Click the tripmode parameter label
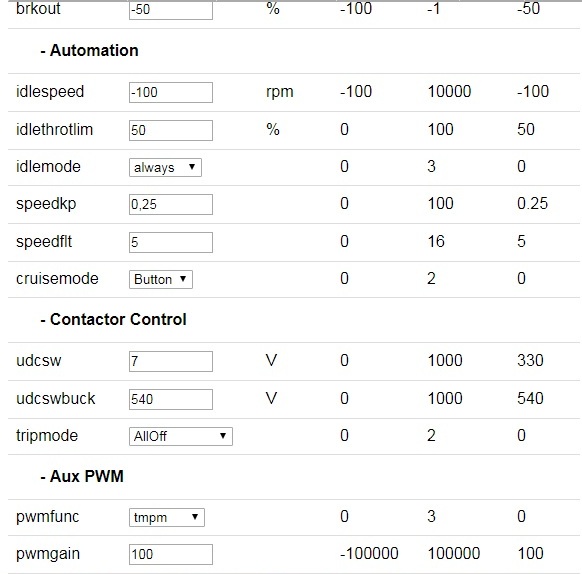Screen dimensions: 582x574 [x=47, y=436]
